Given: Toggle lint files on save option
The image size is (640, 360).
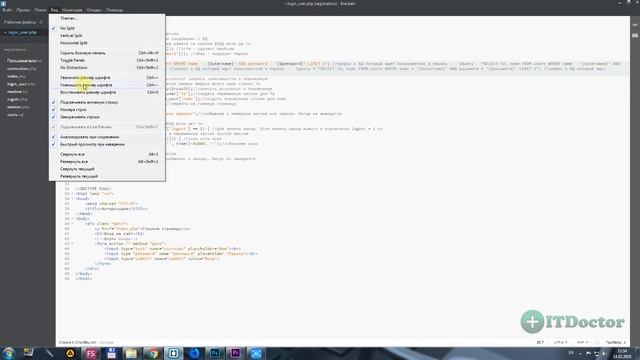Looking at the screenshot, I should pyautogui.click(x=107, y=137).
